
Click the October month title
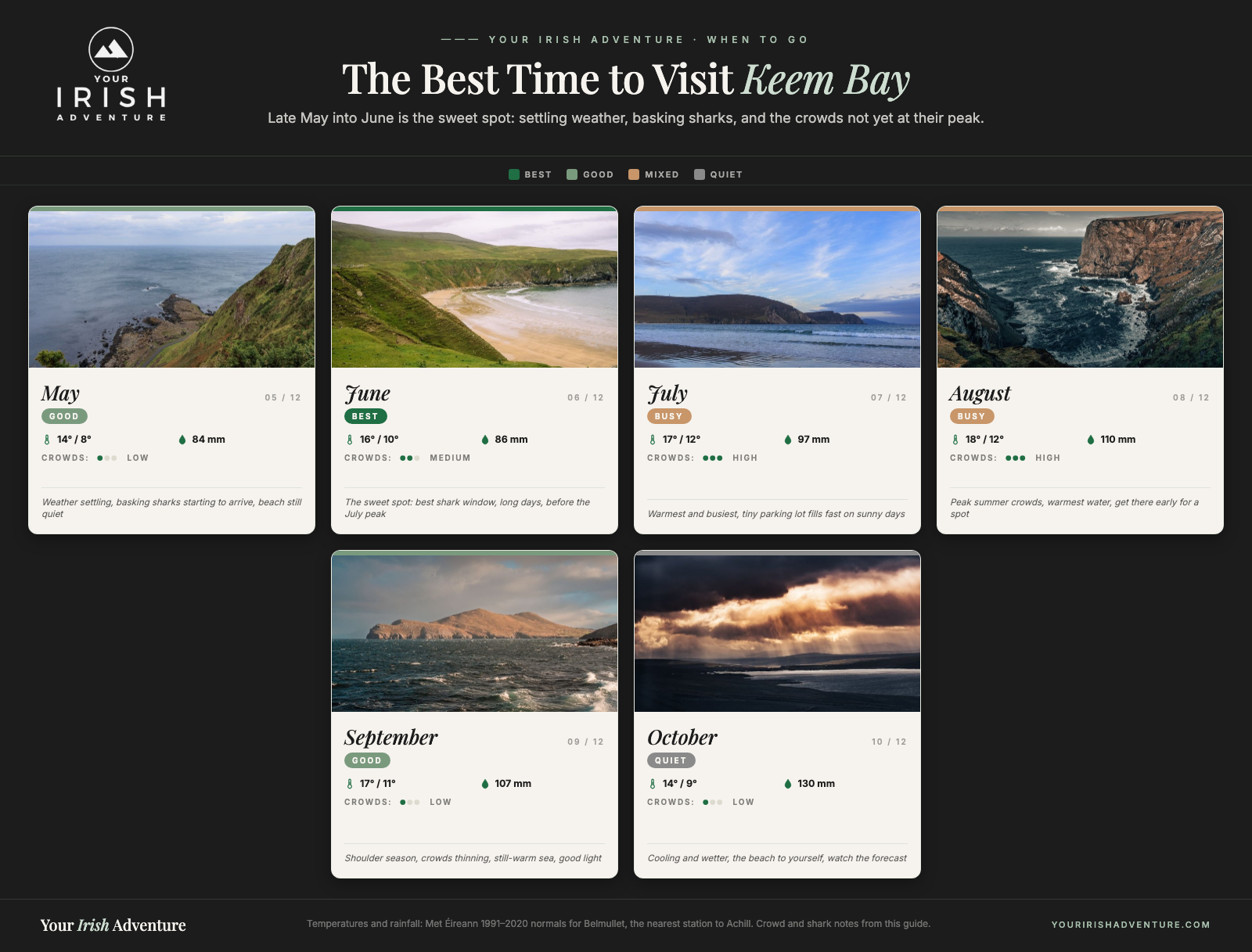click(682, 737)
